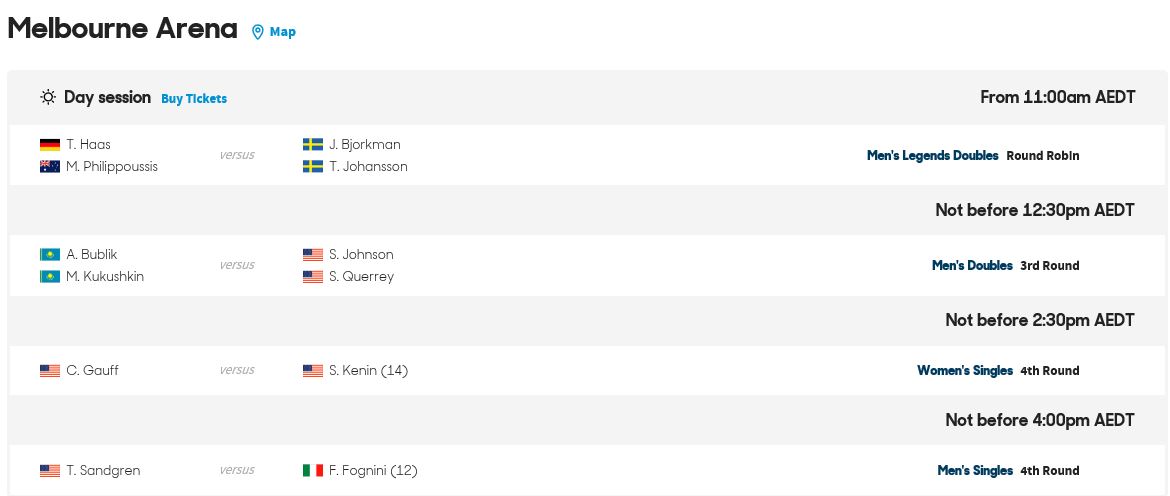Open the Men's Doubles event link

tap(972, 266)
